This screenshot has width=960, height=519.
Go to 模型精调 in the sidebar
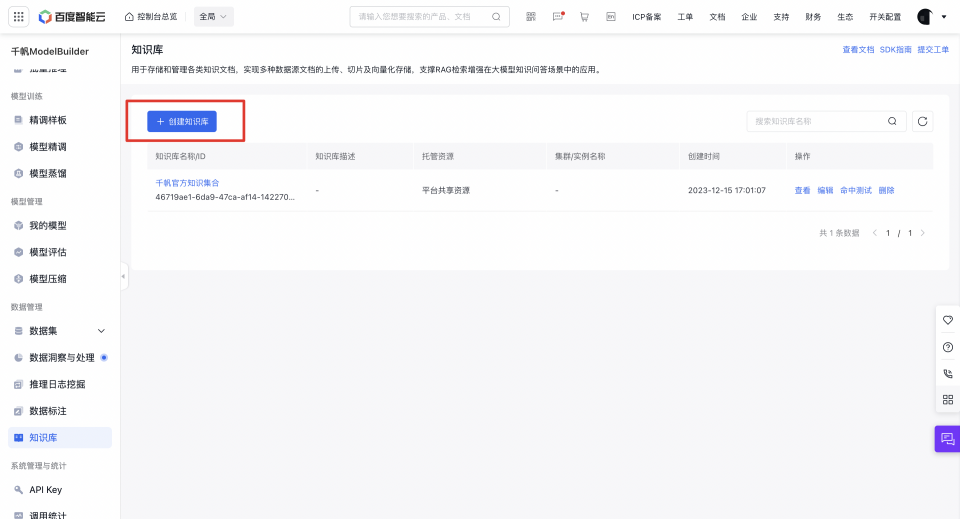pos(48,146)
